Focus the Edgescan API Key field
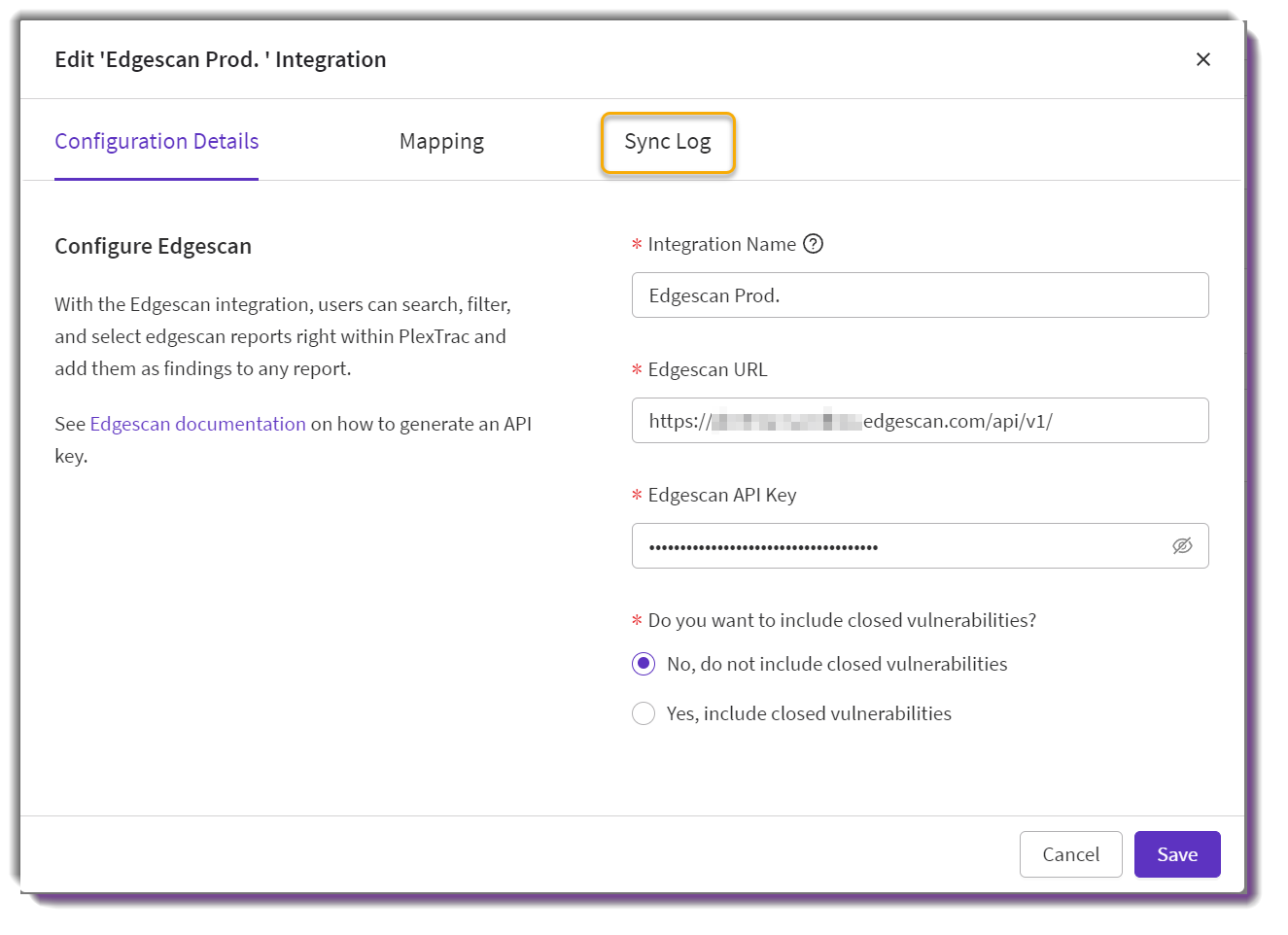Image resolution: width=1288 pixels, height=935 pixels. click(921, 546)
